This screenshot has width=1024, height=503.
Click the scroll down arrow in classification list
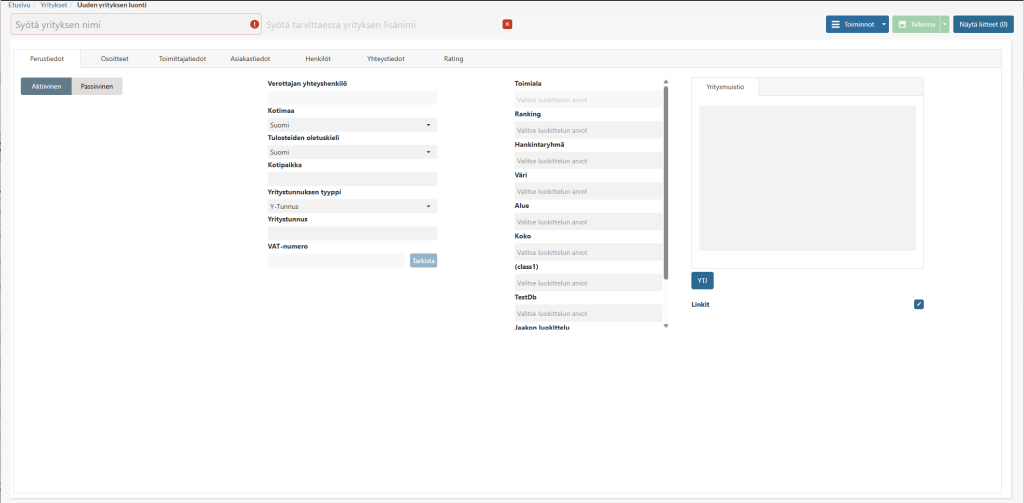tap(665, 325)
